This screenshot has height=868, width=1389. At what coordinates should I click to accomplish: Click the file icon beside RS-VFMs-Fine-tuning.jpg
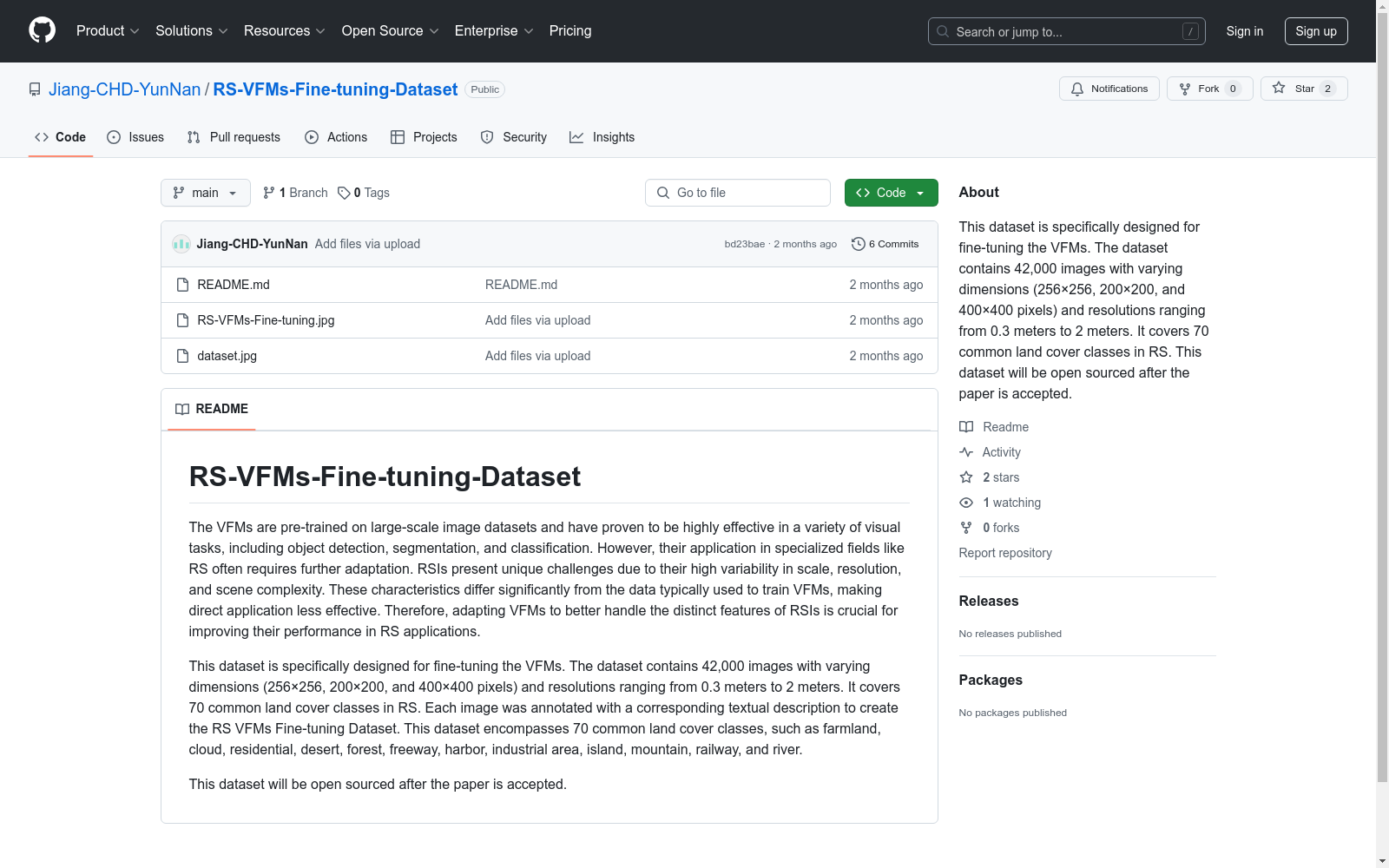click(x=182, y=320)
